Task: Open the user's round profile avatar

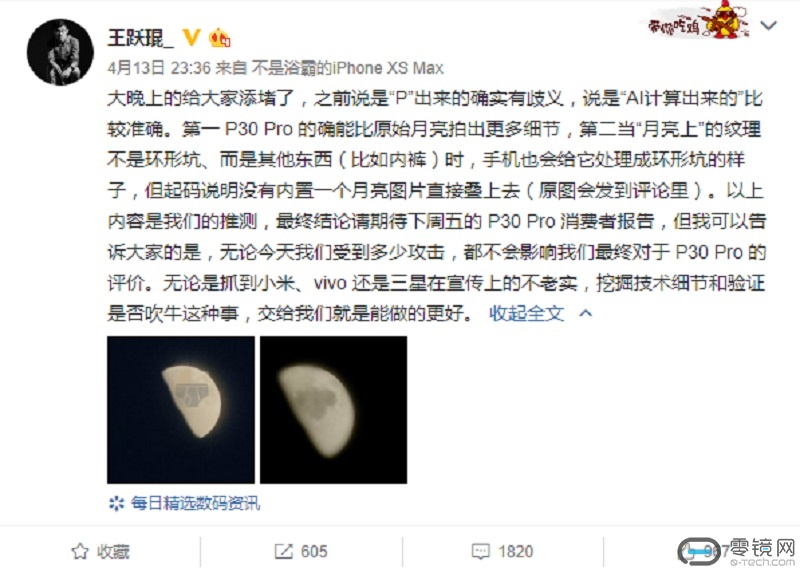Action: (x=60, y=52)
